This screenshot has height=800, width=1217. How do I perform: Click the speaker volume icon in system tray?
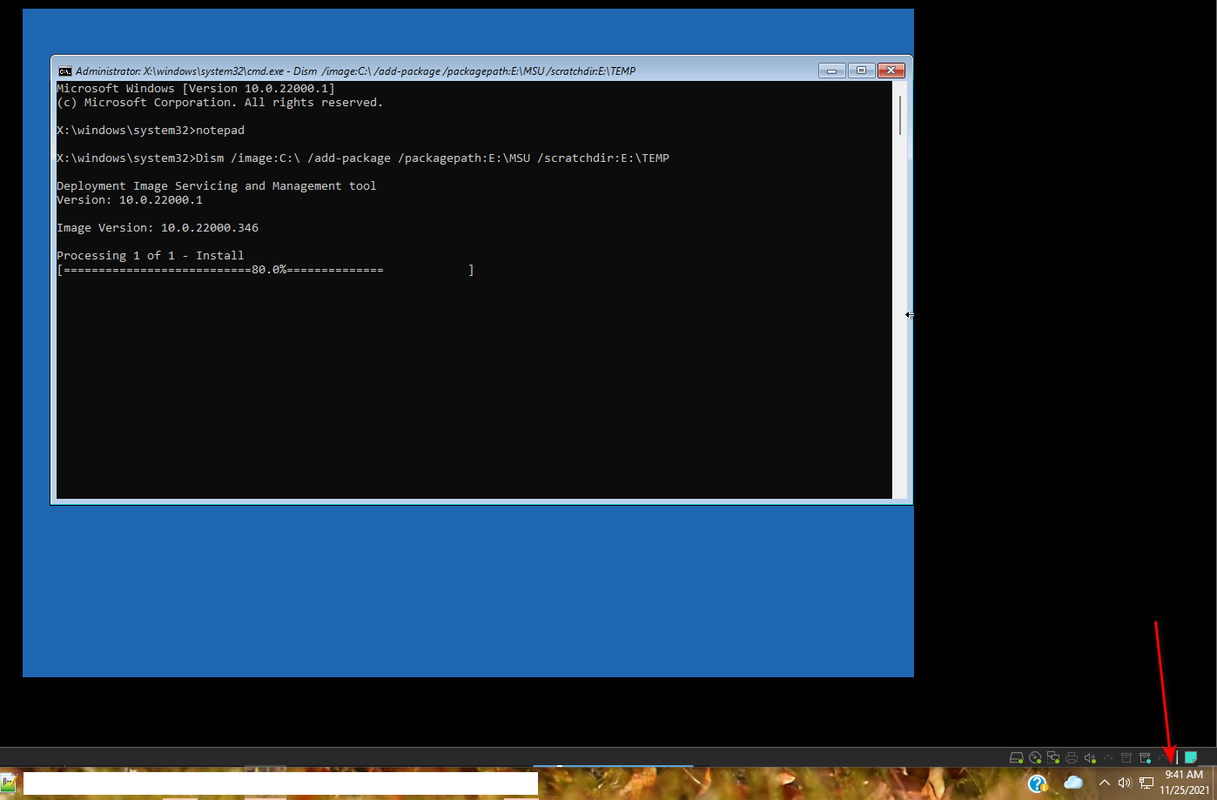click(x=1125, y=783)
